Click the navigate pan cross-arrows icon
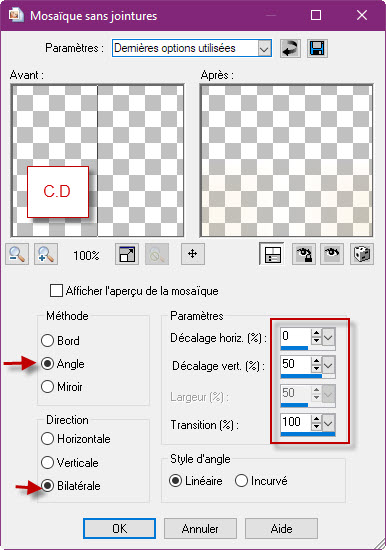Screen dimensions: 386x550 (x=193, y=254)
